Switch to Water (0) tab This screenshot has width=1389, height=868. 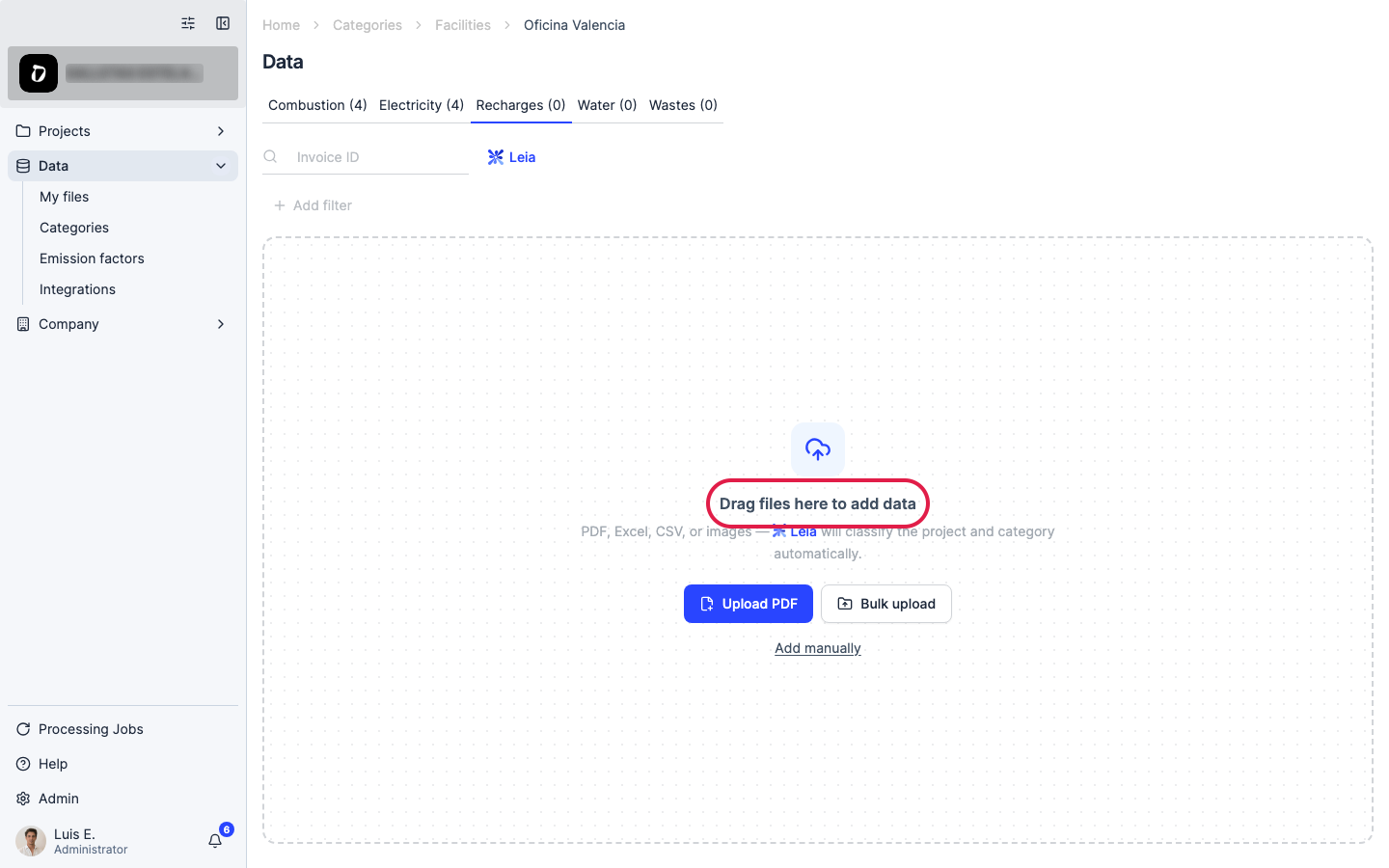click(x=607, y=105)
